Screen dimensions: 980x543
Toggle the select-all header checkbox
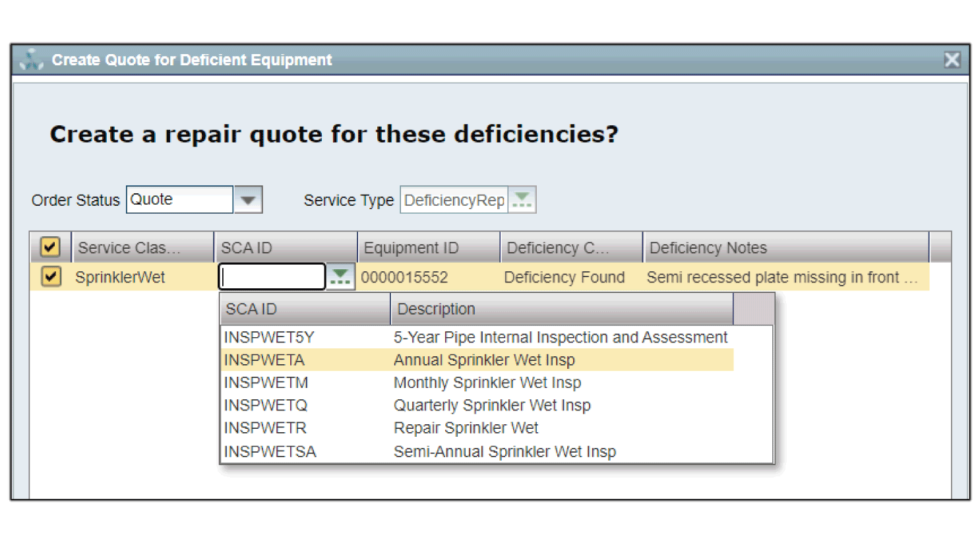pos(50,247)
